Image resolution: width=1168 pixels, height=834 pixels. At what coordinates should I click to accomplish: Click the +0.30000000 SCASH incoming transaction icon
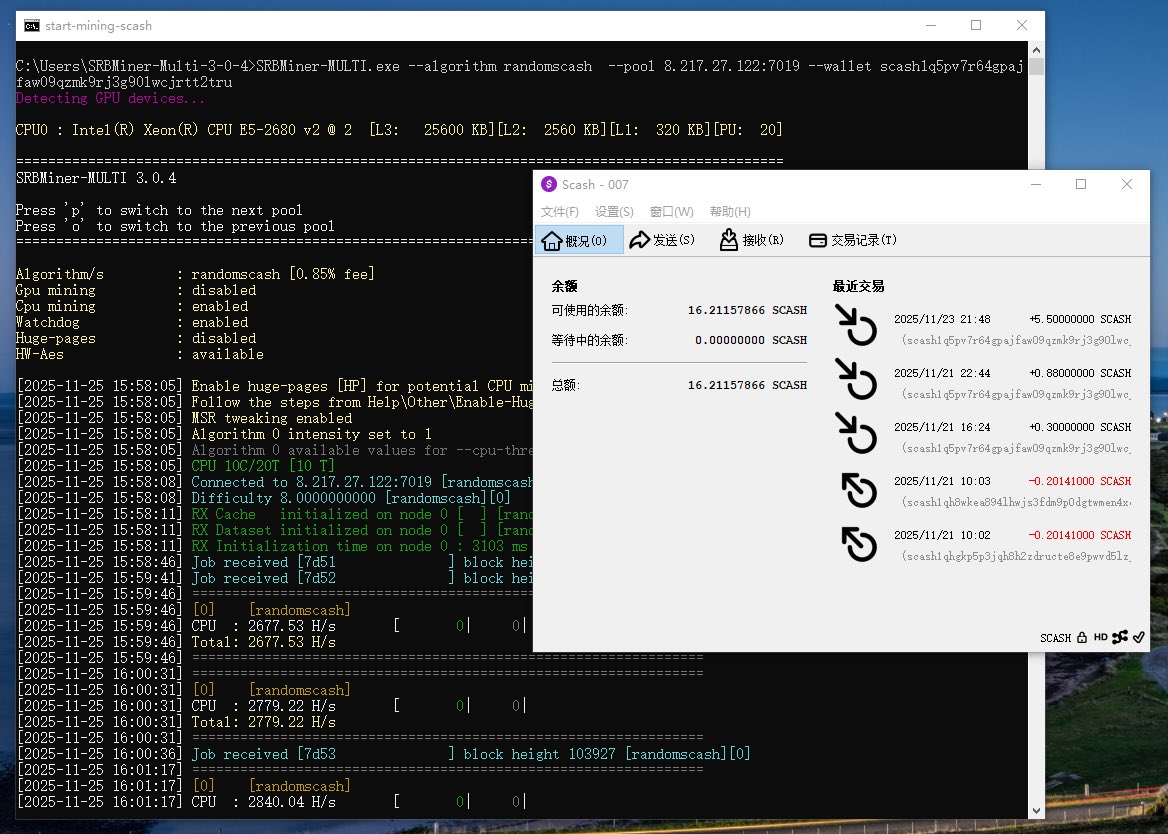[x=856, y=435]
